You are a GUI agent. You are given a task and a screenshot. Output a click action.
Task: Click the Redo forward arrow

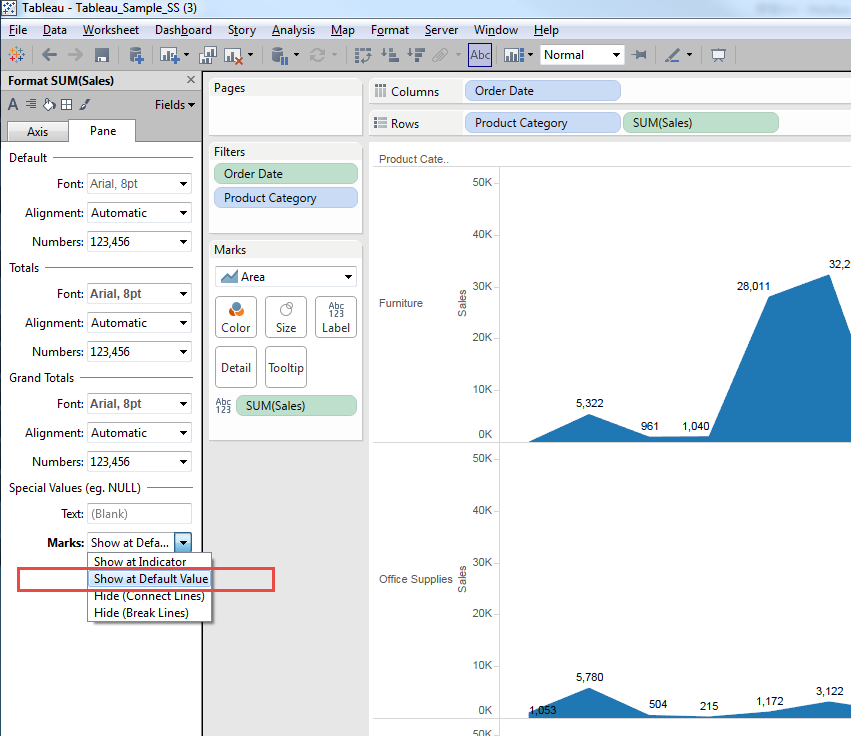pos(75,55)
